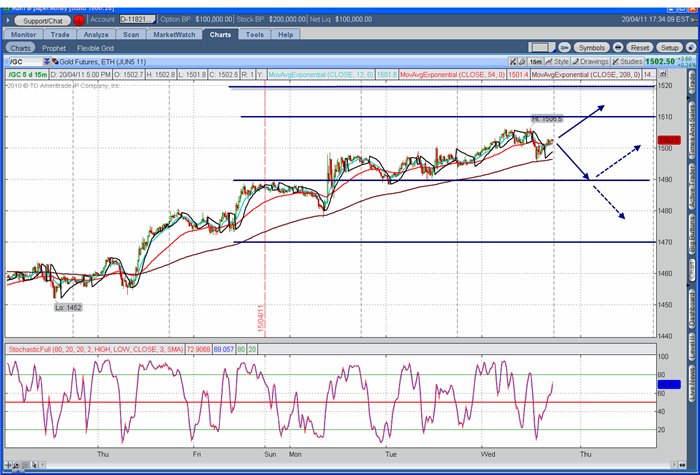Open the grid layout selector dropdown

point(541,47)
